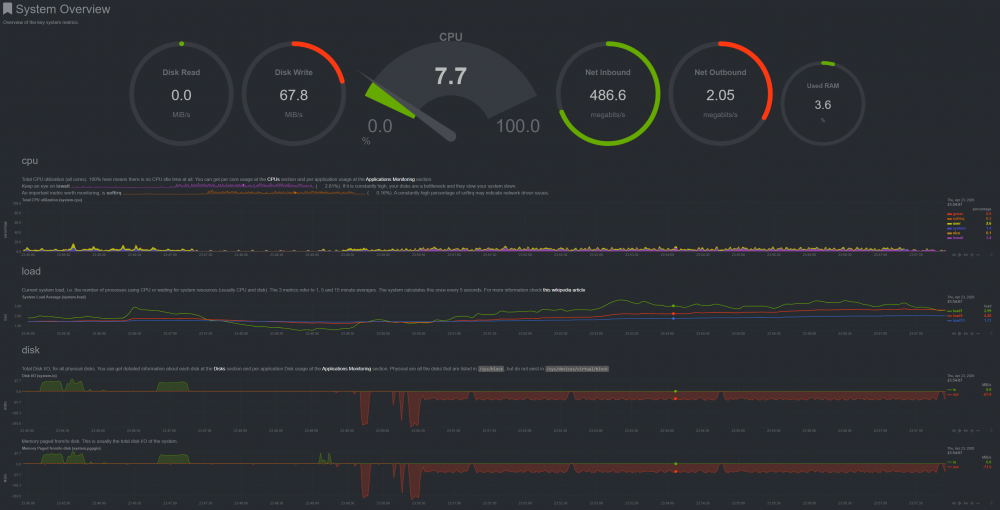Click the /sys/block code label
Screen dimensions: 1000x510
[x=491, y=368]
